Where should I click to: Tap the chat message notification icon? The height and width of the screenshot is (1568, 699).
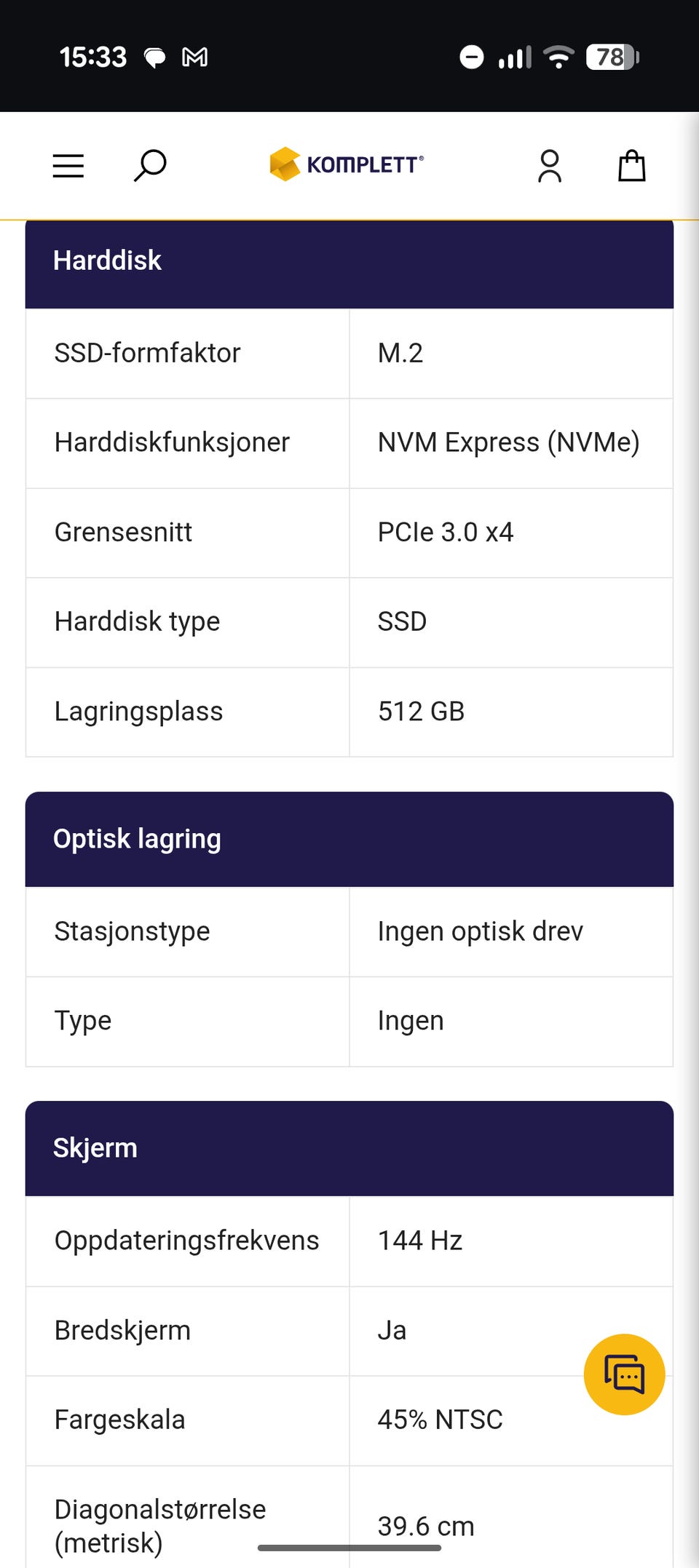click(x=154, y=57)
